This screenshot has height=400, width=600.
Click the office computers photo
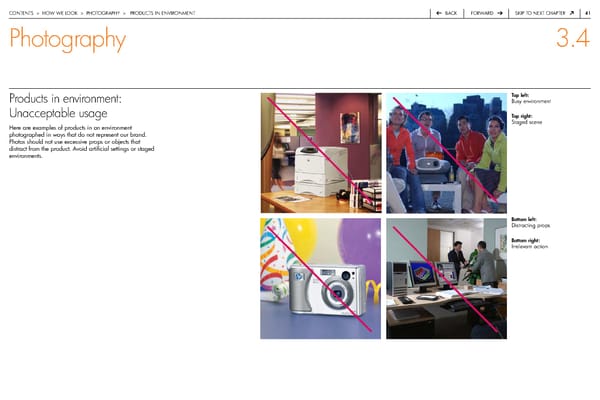coord(446,278)
